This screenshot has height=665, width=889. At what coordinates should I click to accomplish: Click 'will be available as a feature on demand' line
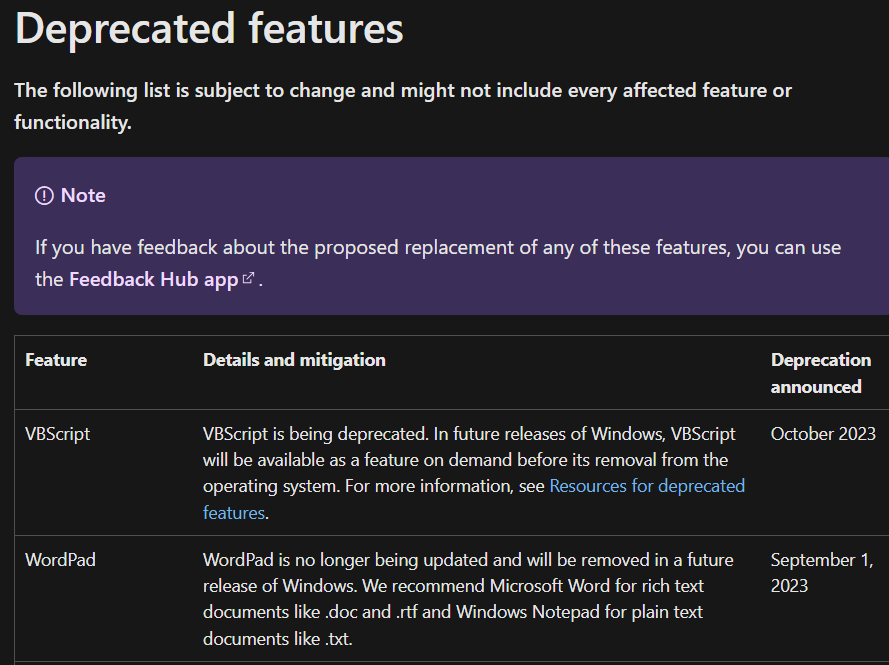coord(465,460)
